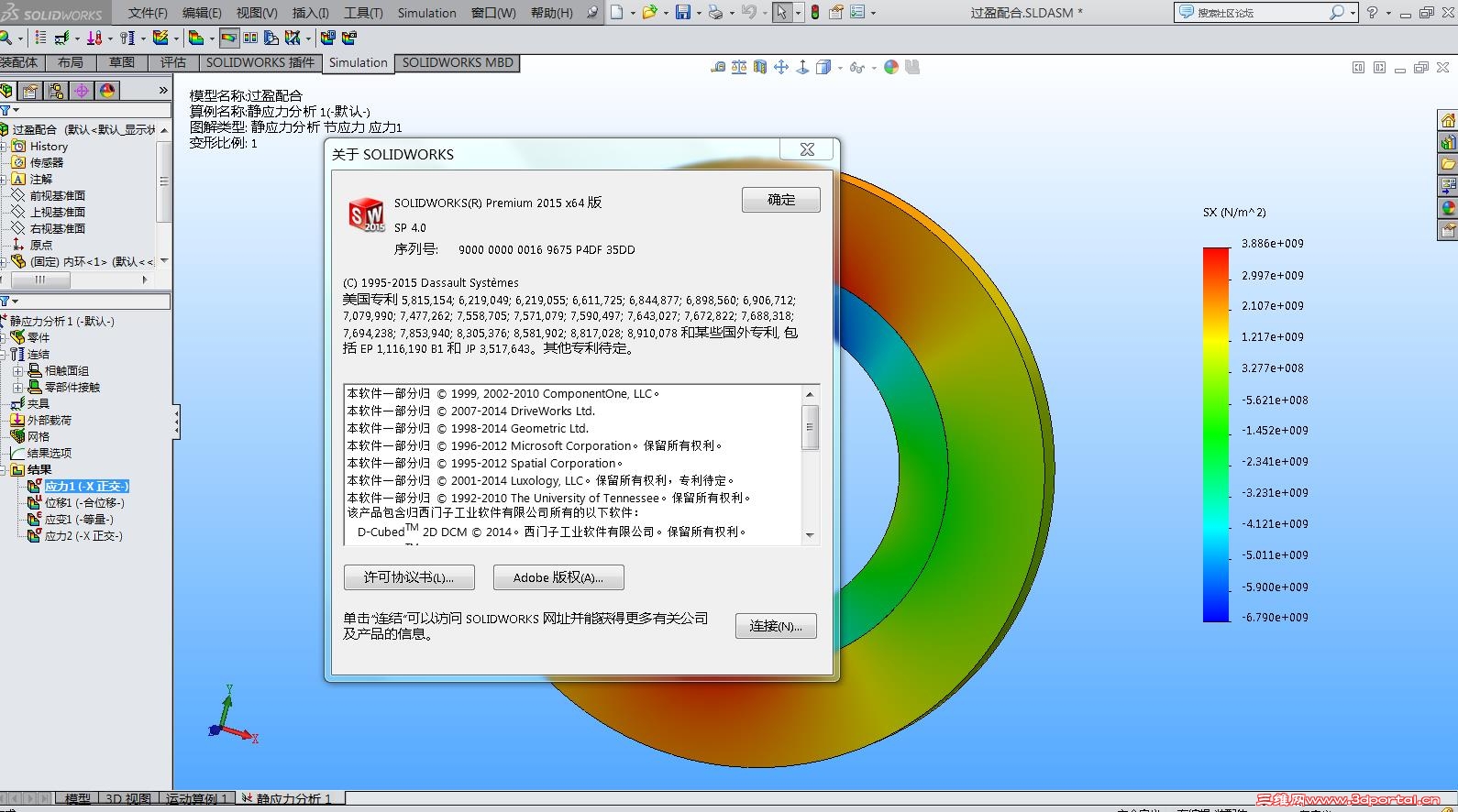The image size is (1458, 812).
Task: Open the PropertyManager tab icon
Action: tap(30, 91)
